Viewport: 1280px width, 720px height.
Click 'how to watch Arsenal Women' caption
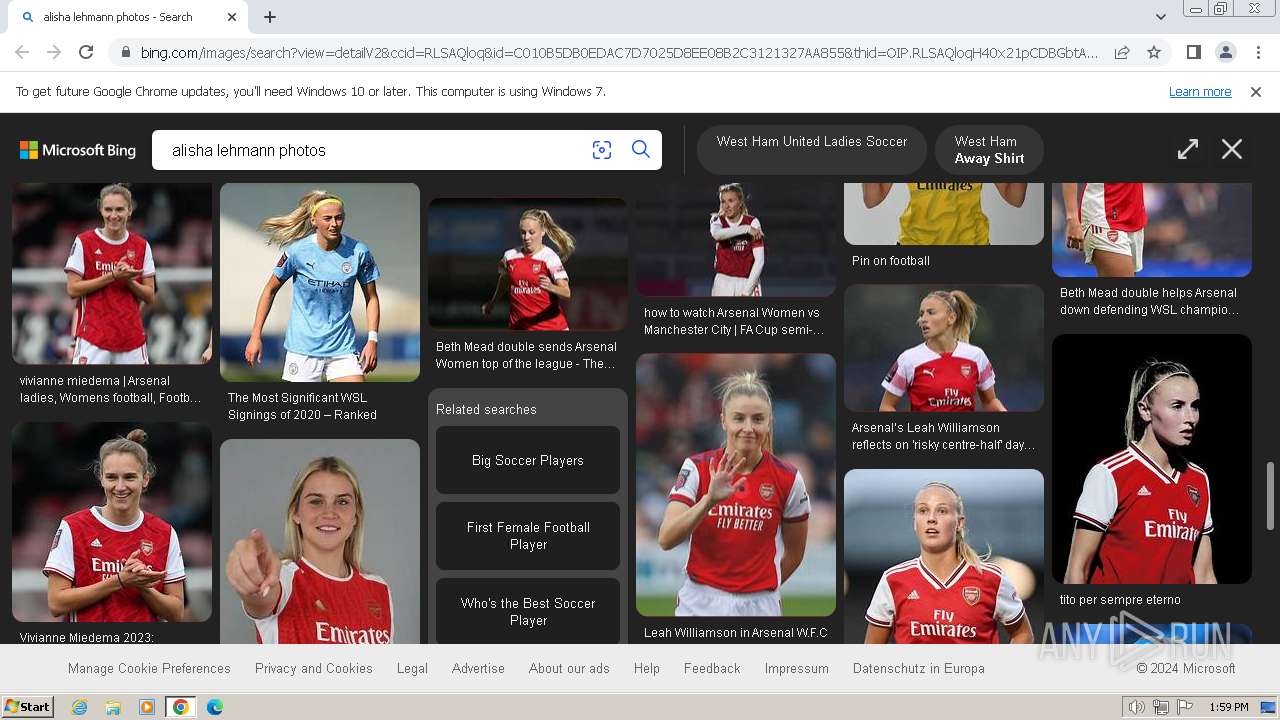point(734,321)
